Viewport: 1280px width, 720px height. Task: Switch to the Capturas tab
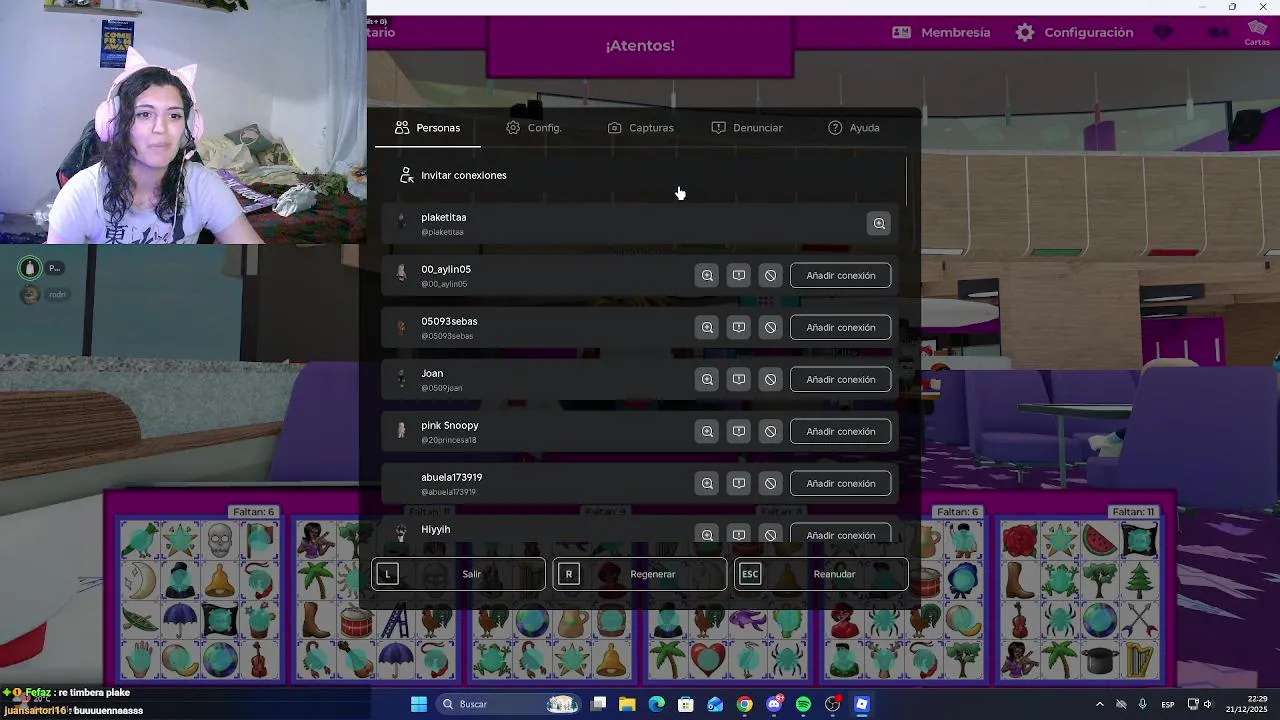click(x=641, y=128)
